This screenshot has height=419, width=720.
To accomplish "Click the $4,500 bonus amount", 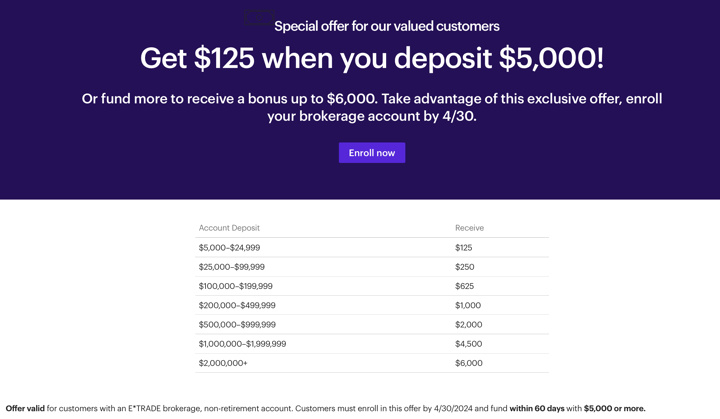I will click(x=468, y=344).
